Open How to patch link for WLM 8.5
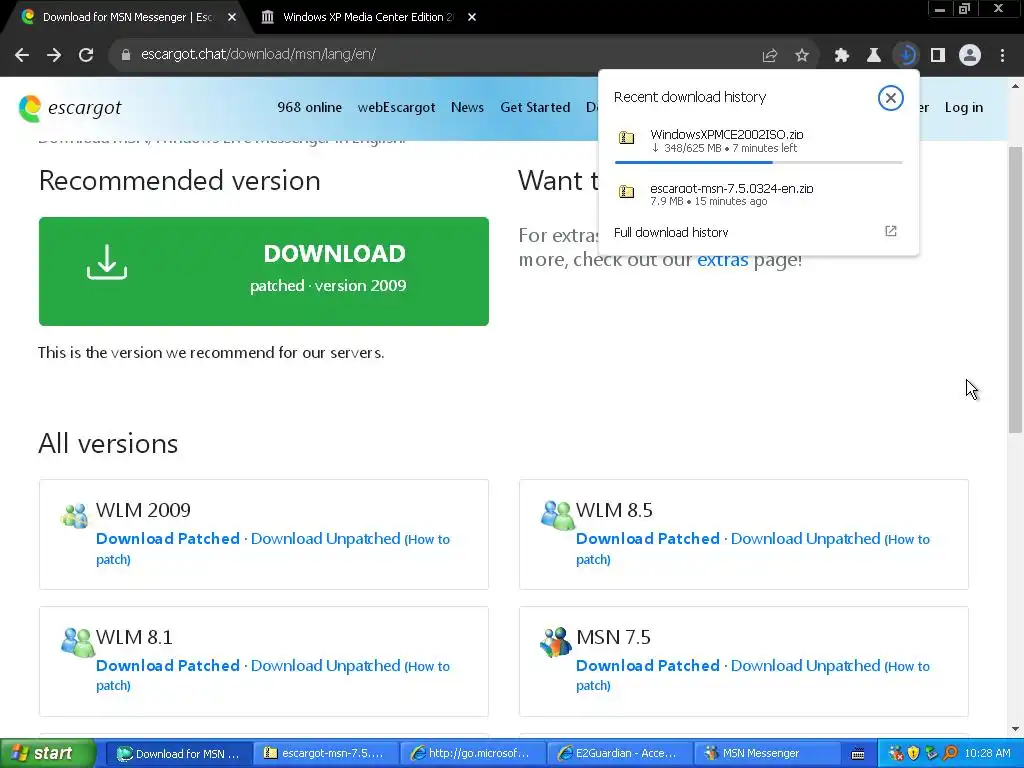Image resolution: width=1024 pixels, height=768 pixels. tap(908, 539)
